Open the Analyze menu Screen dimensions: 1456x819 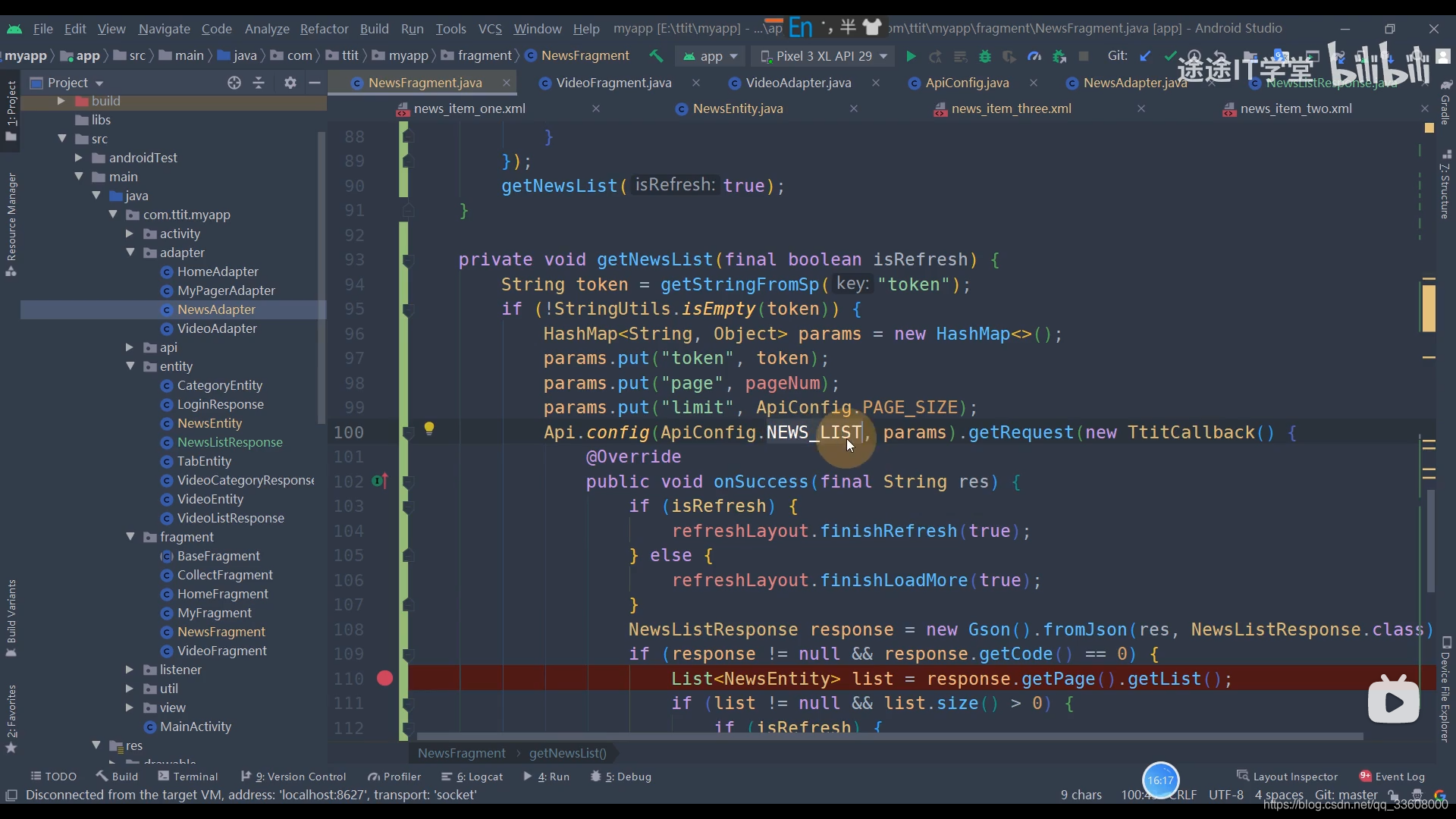tap(267, 29)
